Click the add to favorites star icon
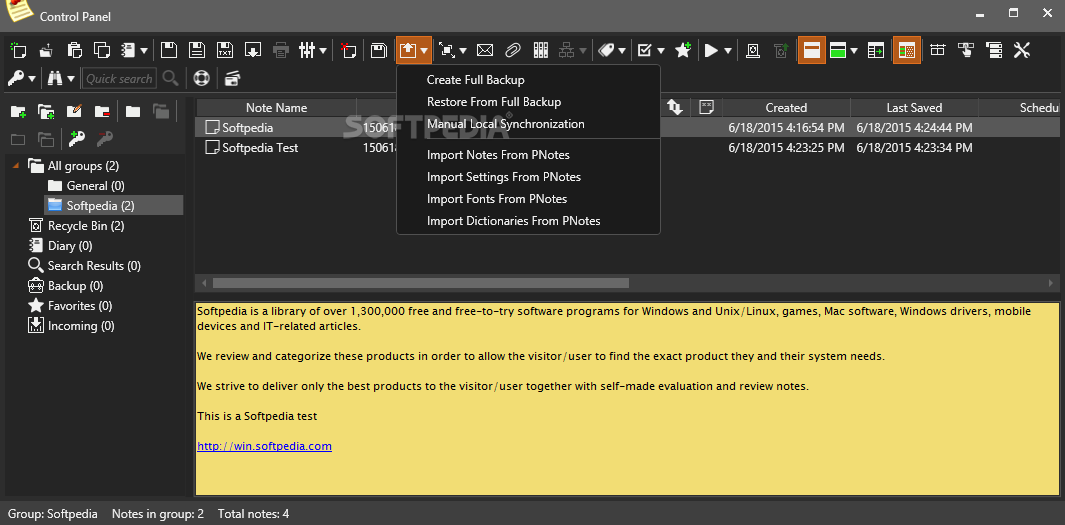 tap(683, 50)
